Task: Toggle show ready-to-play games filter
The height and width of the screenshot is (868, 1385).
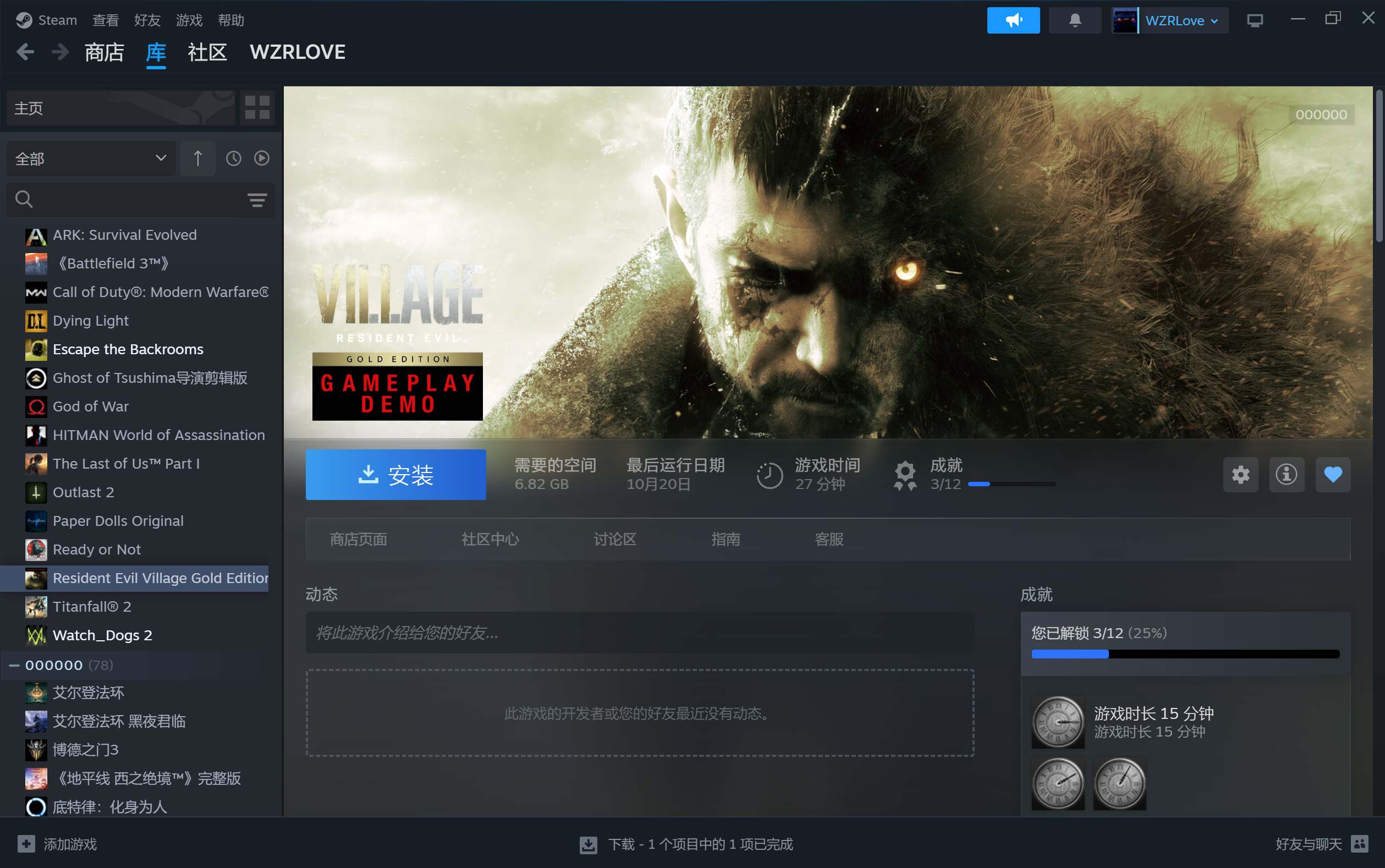Action: [262, 158]
